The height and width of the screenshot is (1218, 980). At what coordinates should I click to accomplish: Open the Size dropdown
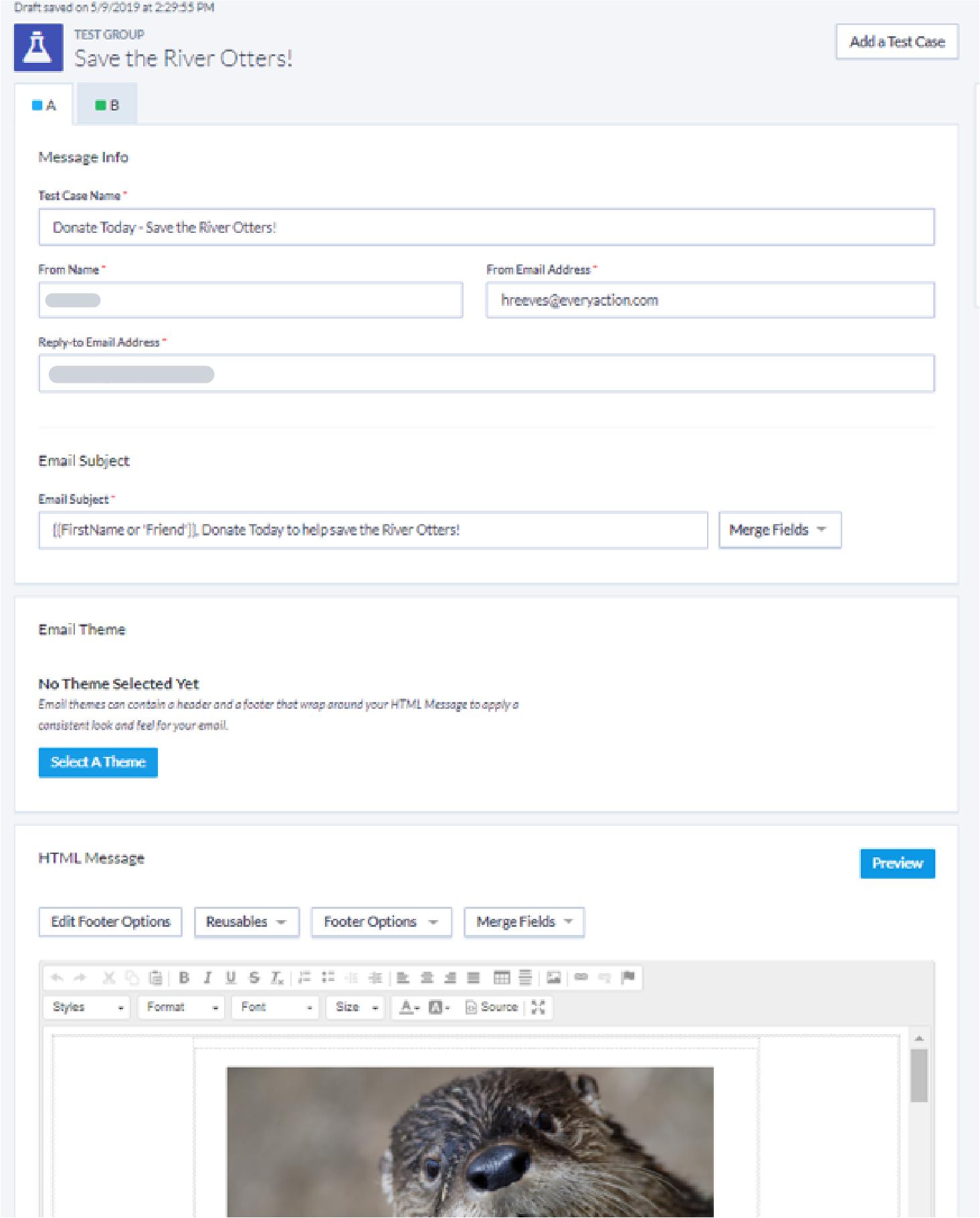click(355, 1007)
